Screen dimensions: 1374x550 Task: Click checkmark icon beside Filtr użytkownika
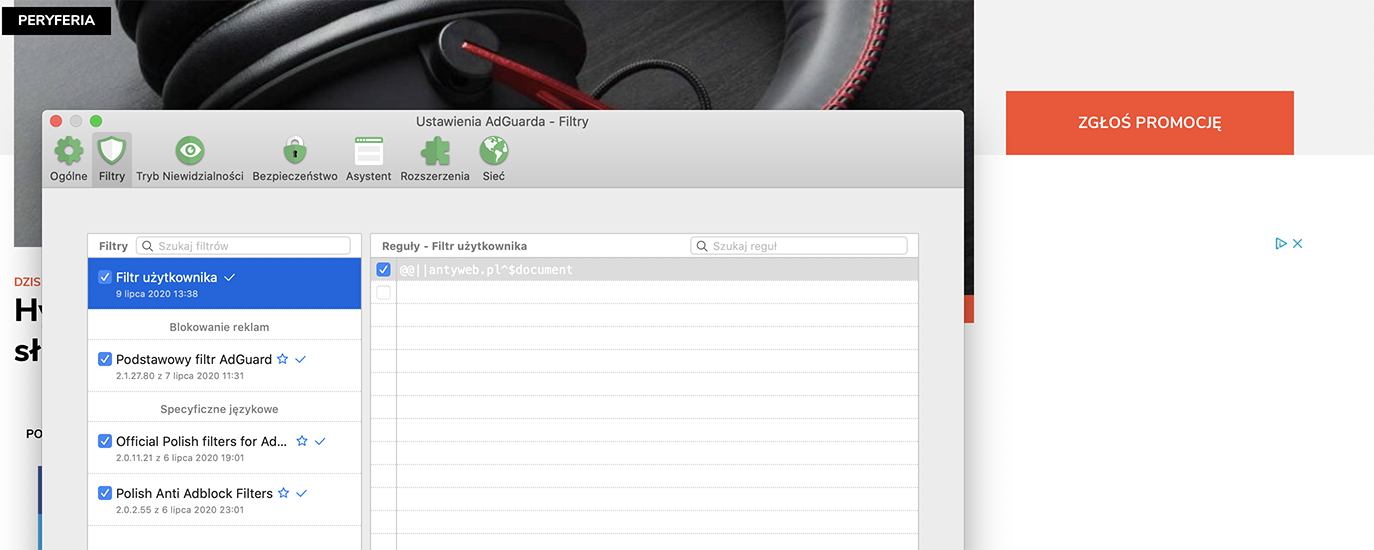229,277
